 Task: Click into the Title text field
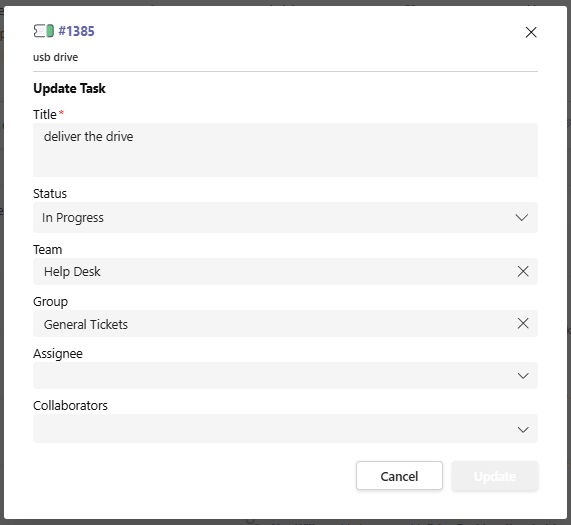pyautogui.click(x=285, y=150)
